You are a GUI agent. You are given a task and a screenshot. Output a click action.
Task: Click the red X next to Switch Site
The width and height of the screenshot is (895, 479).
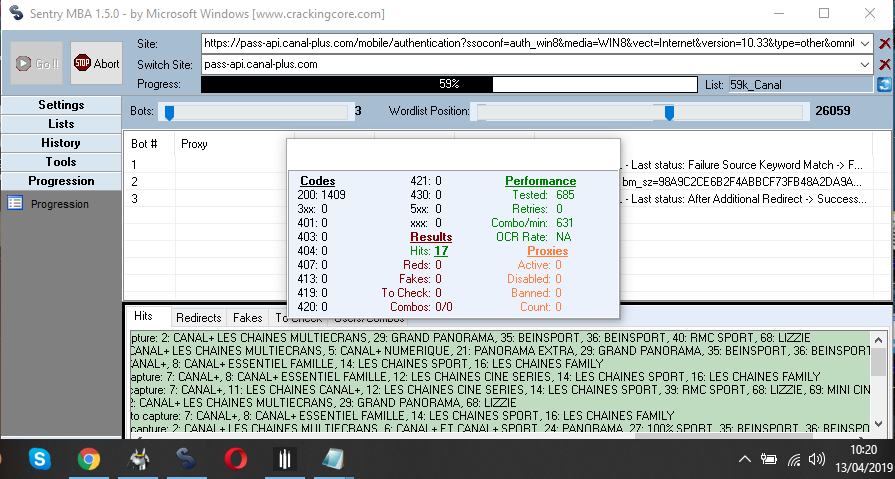[x=885, y=65]
